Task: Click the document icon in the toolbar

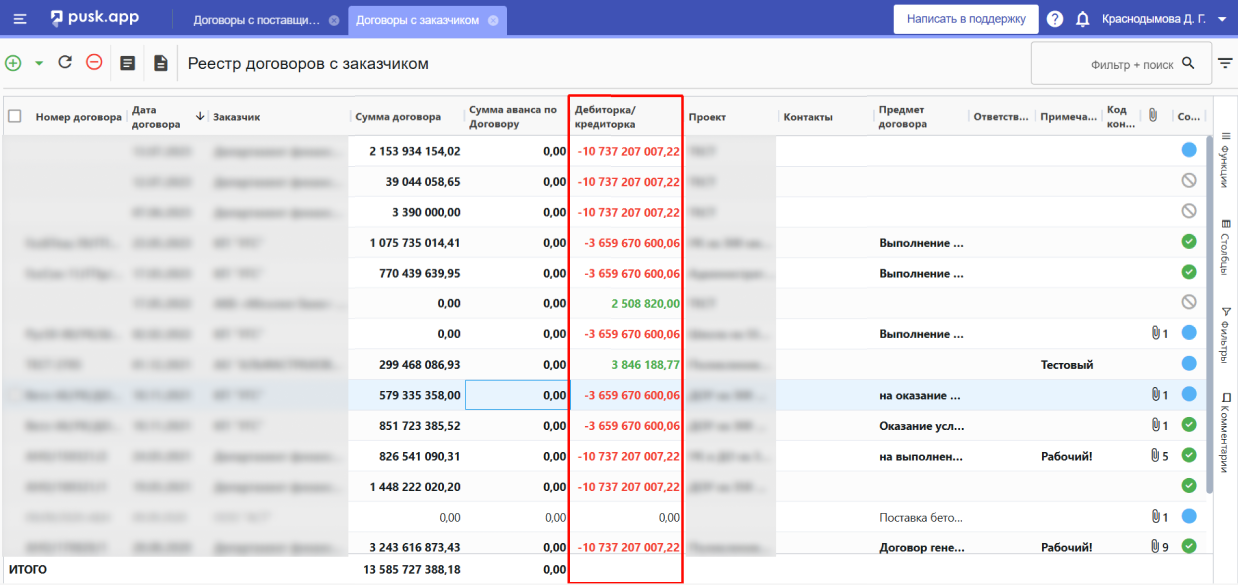Action: pyautogui.click(x=160, y=63)
